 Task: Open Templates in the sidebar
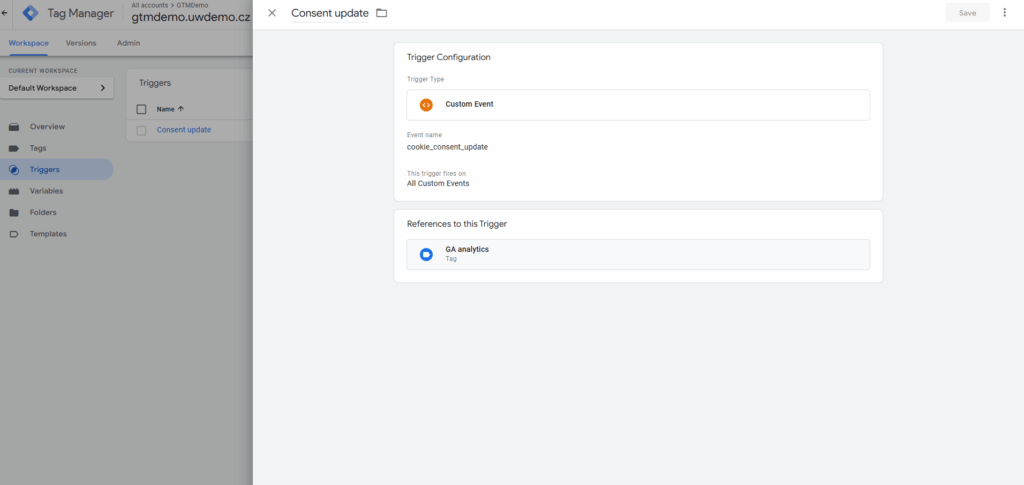coord(48,234)
